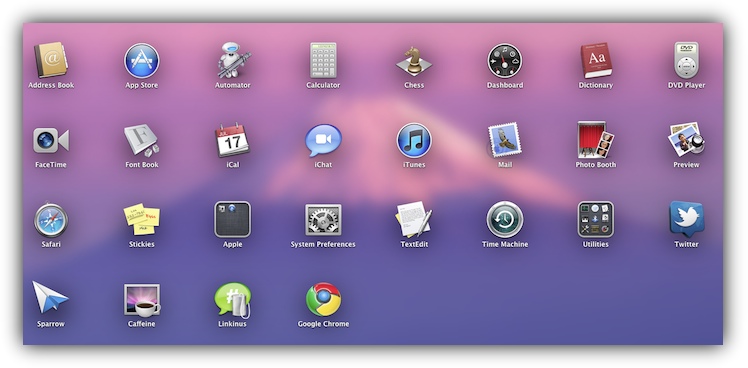Viewport: 748px width, 368px height.
Task: Expand the Apple folder
Action: tap(232, 220)
